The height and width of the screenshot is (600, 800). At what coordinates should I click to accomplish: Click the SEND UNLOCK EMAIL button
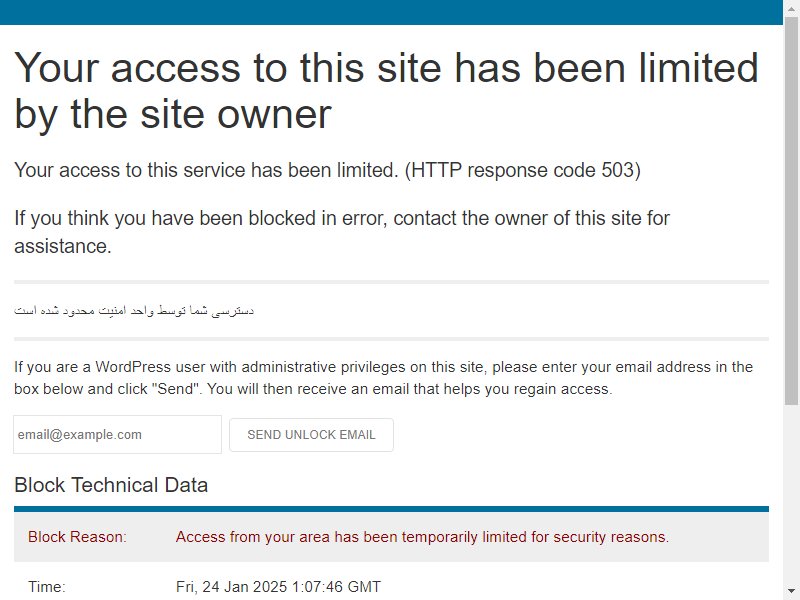pos(311,435)
